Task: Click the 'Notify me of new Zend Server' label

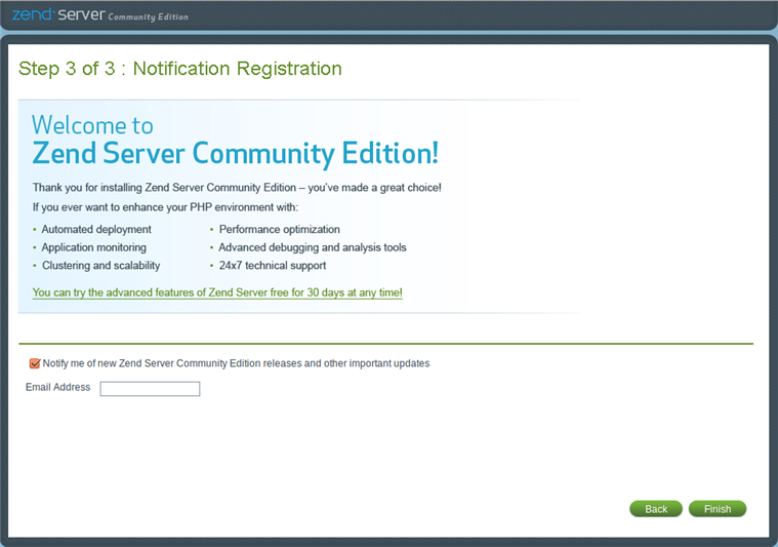Action: coord(236,363)
